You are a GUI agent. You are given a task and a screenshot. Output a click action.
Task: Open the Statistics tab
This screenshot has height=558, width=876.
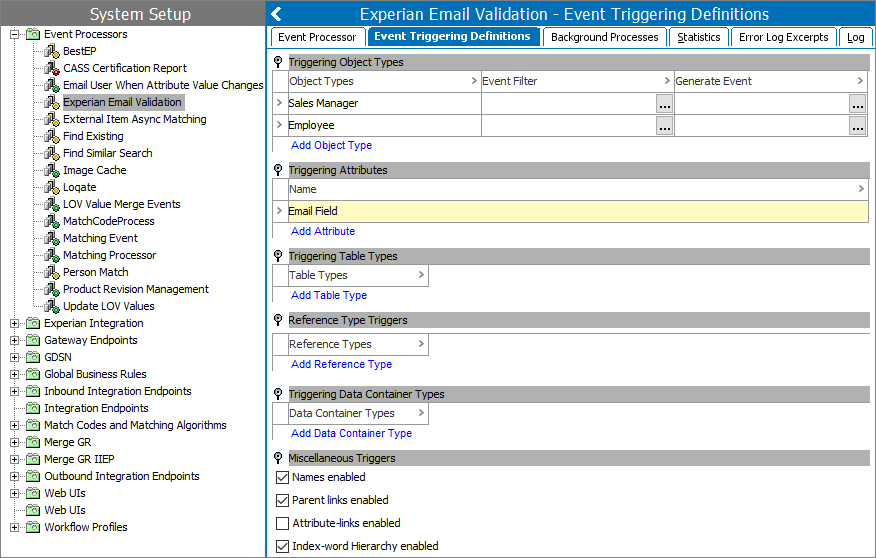point(699,37)
